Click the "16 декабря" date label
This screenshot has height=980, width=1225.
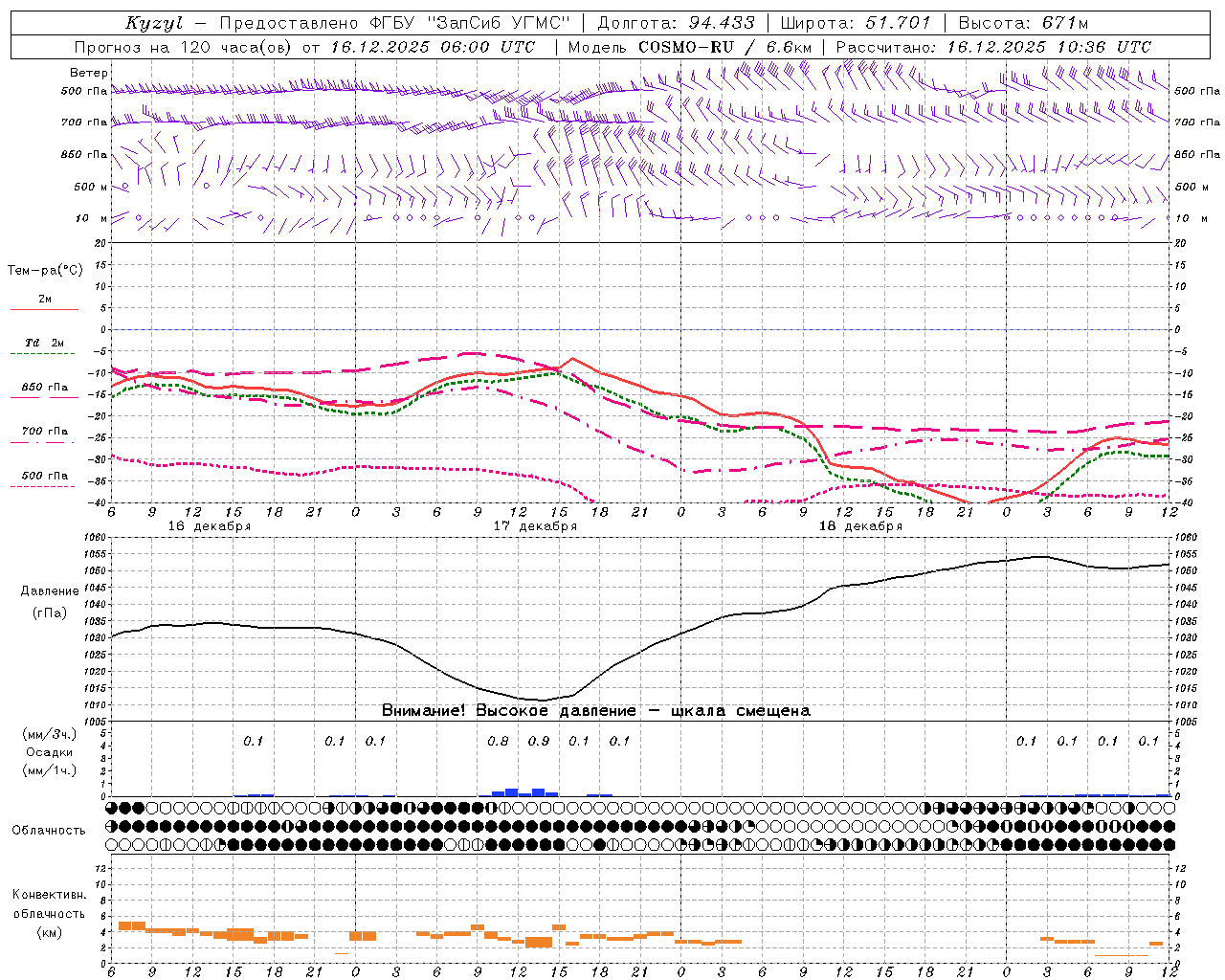[x=210, y=526]
